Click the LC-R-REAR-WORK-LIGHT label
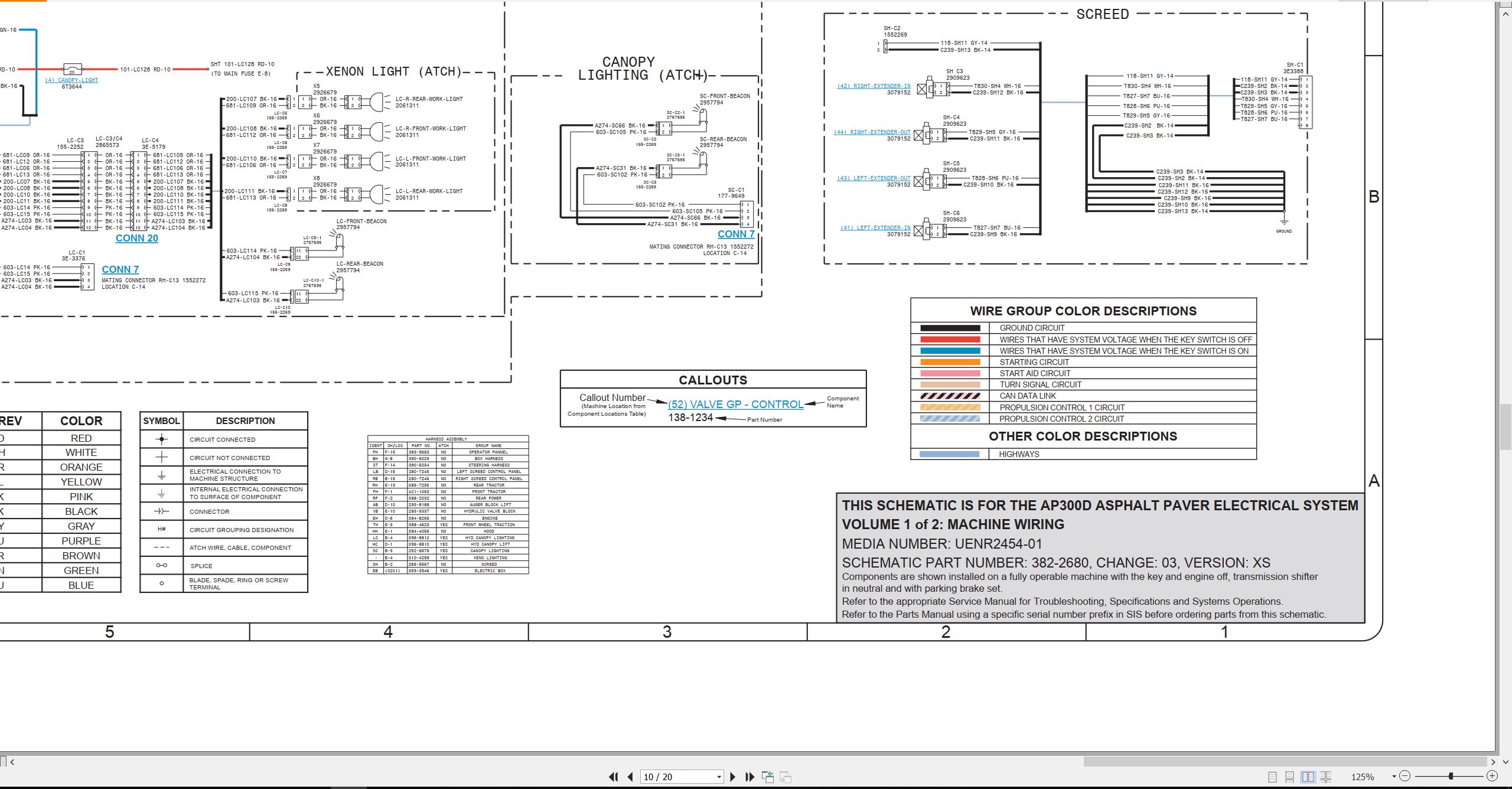The image size is (1512, 789). 429,99
